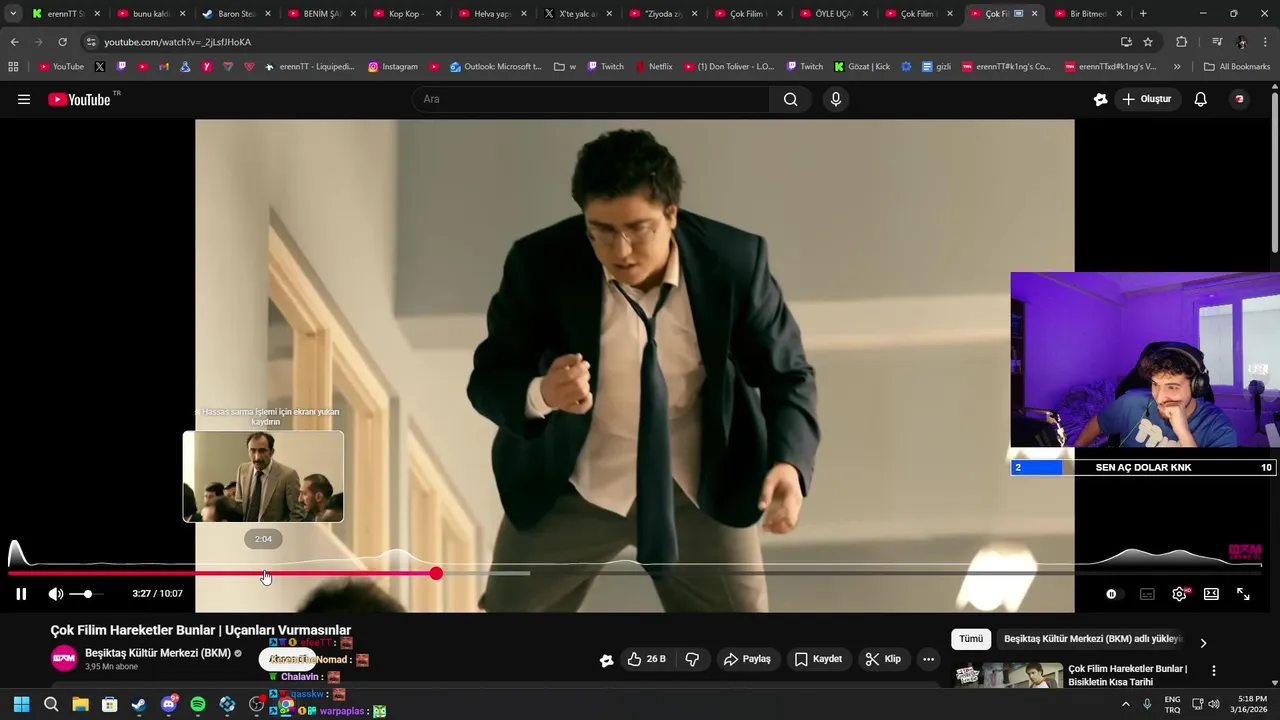Seek the video at the red progress bar handle

point(436,573)
